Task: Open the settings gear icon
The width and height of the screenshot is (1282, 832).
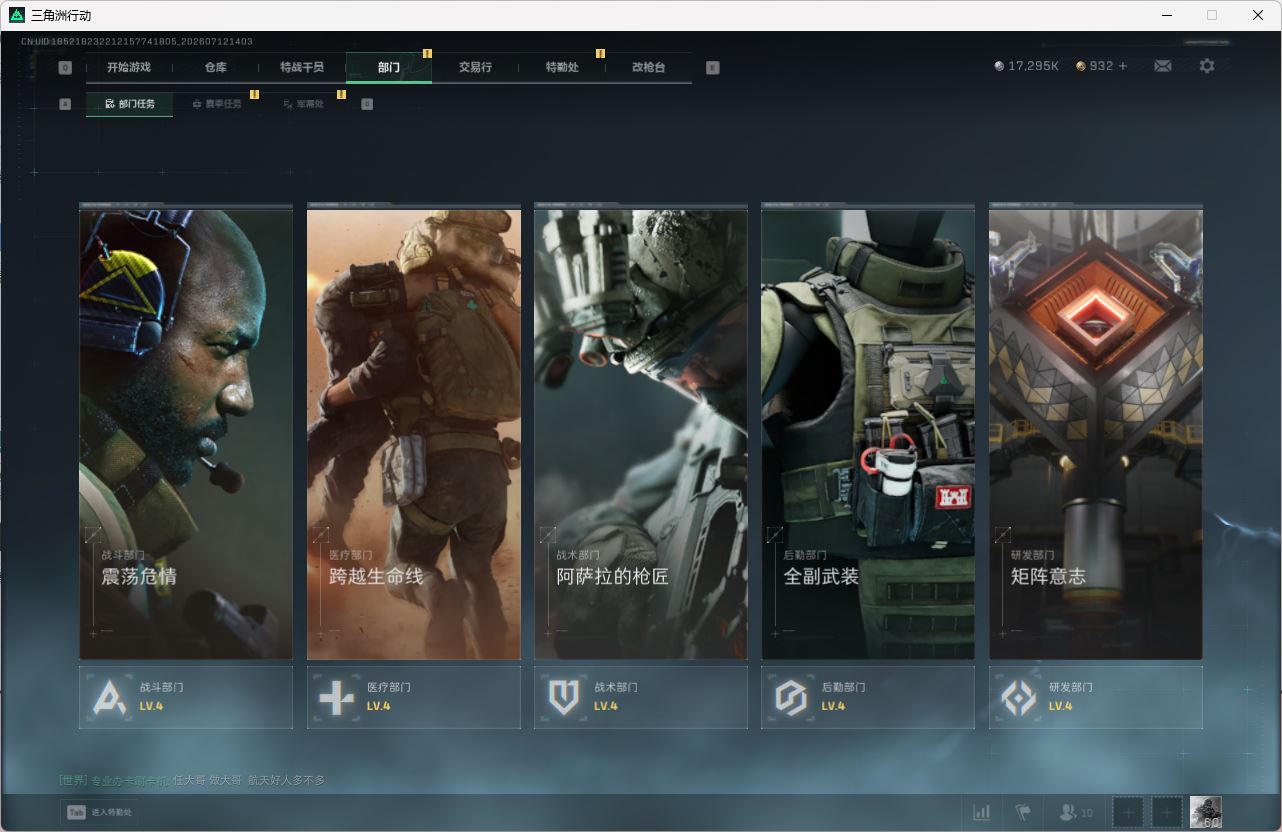Action: tap(1207, 66)
